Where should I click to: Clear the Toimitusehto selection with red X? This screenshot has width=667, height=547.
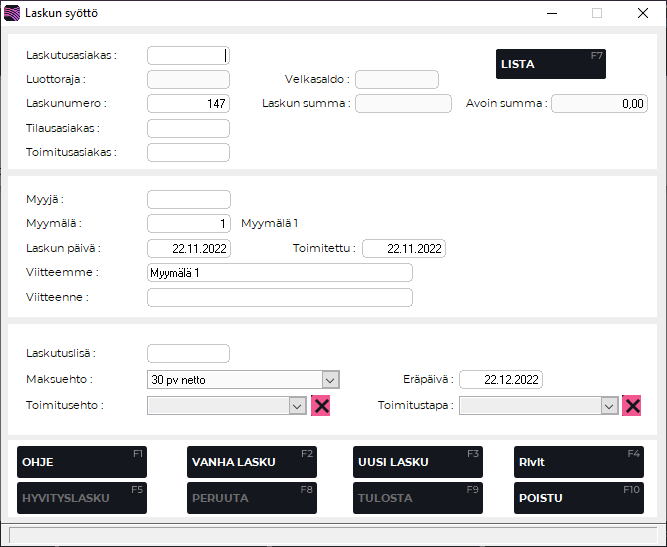coord(321,405)
